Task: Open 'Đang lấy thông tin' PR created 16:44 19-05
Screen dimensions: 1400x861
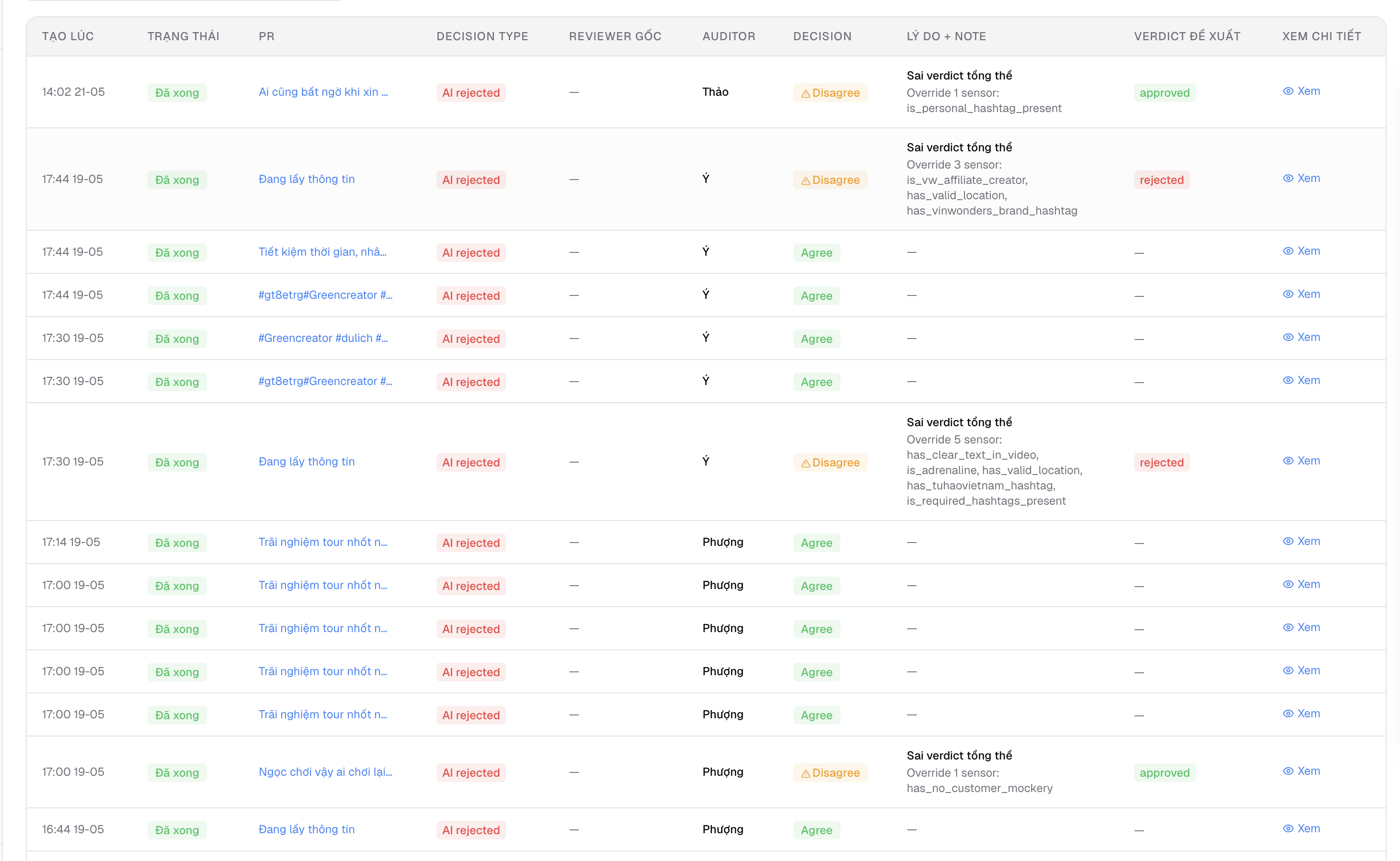Action: tap(307, 829)
